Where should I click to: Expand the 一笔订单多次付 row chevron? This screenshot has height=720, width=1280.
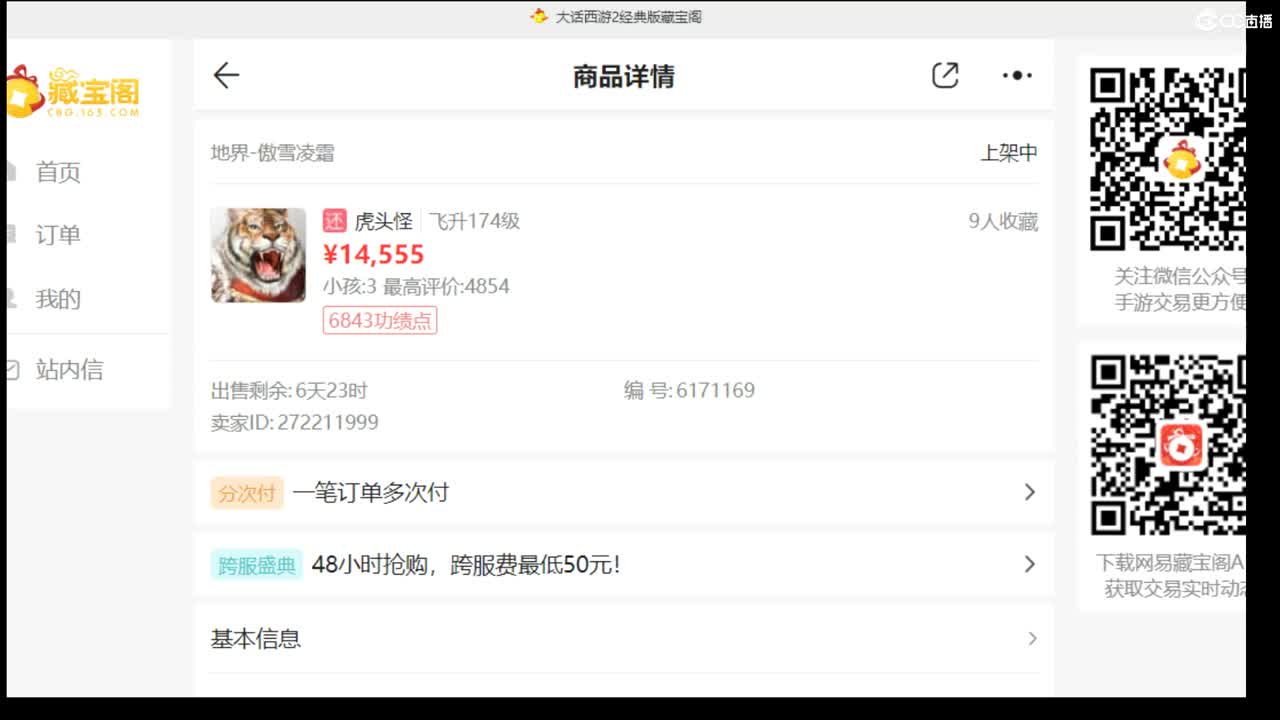coord(1029,492)
